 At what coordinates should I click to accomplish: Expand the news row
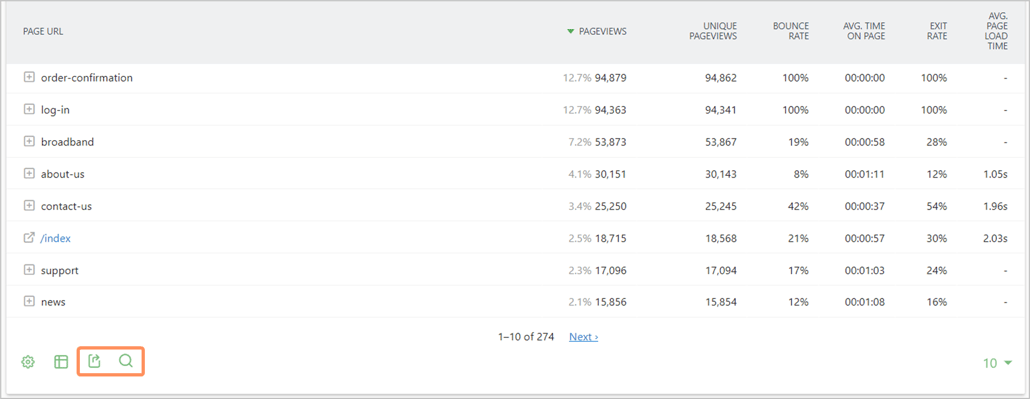point(28,302)
